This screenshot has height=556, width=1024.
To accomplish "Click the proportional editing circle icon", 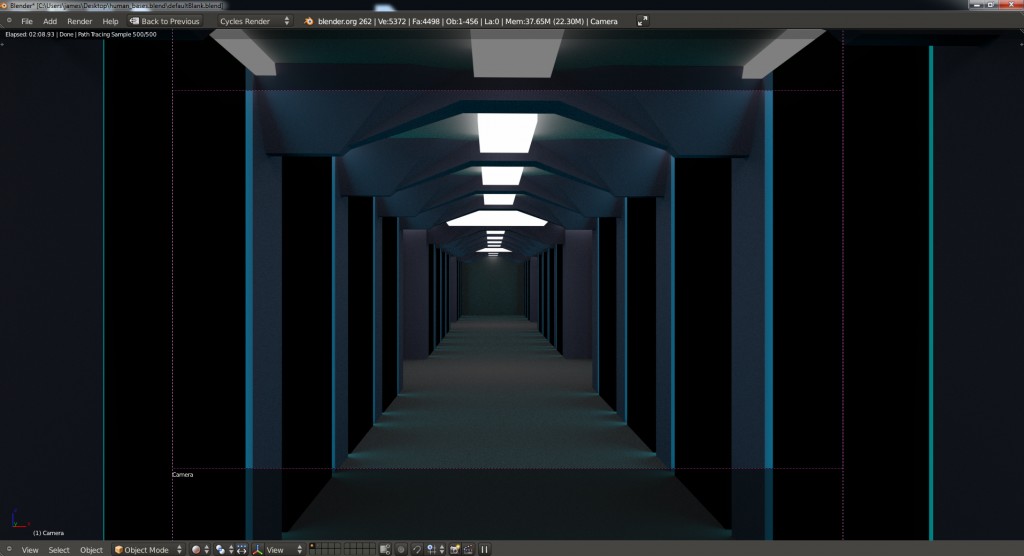I will click(402, 549).
